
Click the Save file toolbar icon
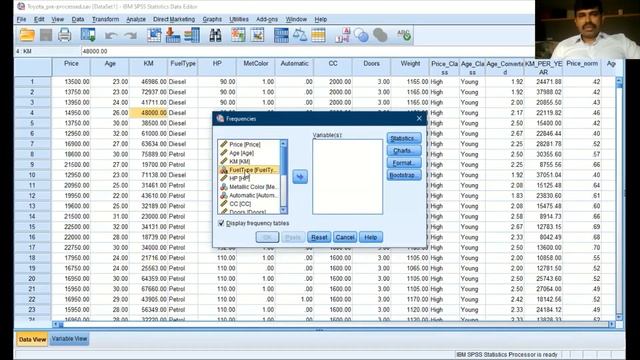pyautogui.click(x=46, y=36)
